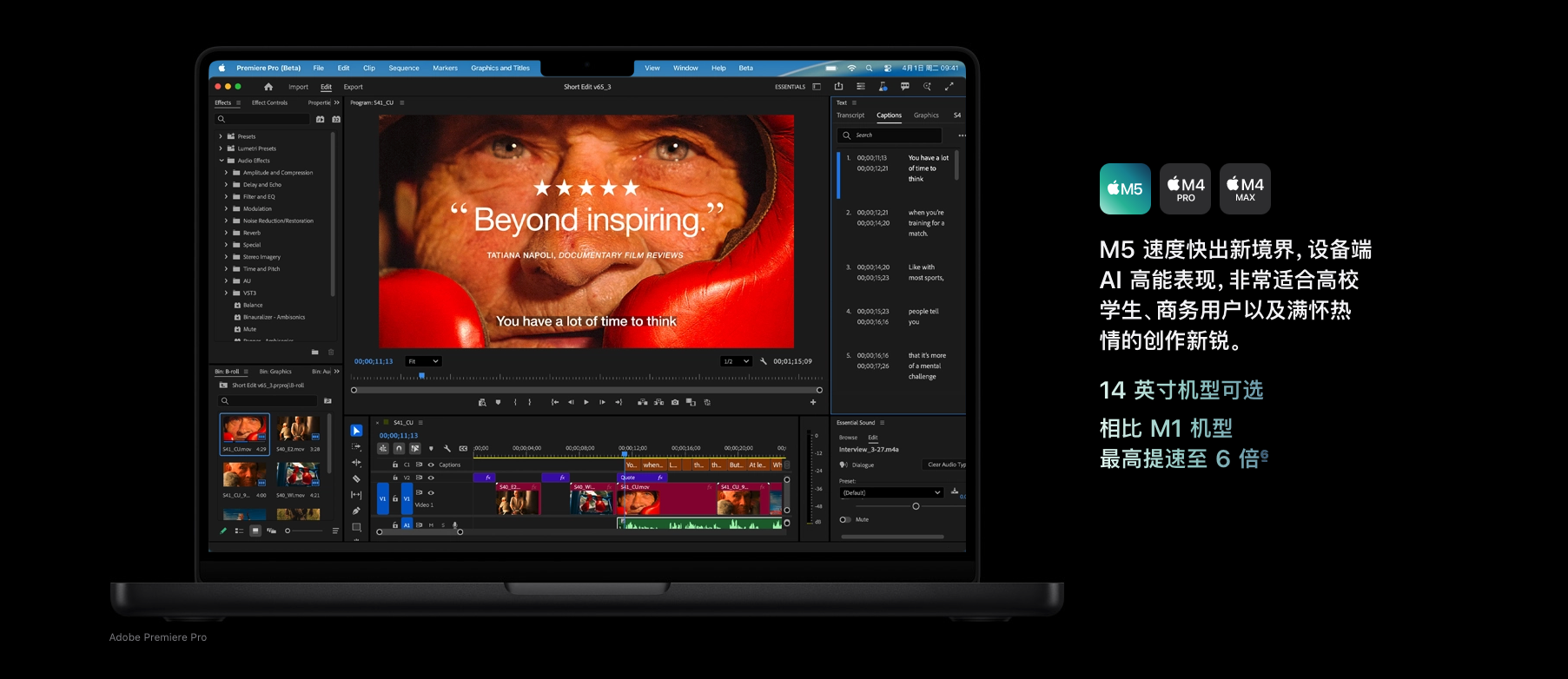Toggle V2 track output eye

coord(431,478)
